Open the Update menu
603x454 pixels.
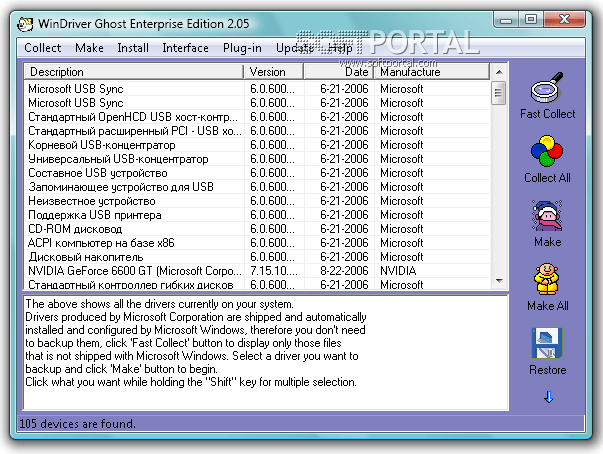295,48
